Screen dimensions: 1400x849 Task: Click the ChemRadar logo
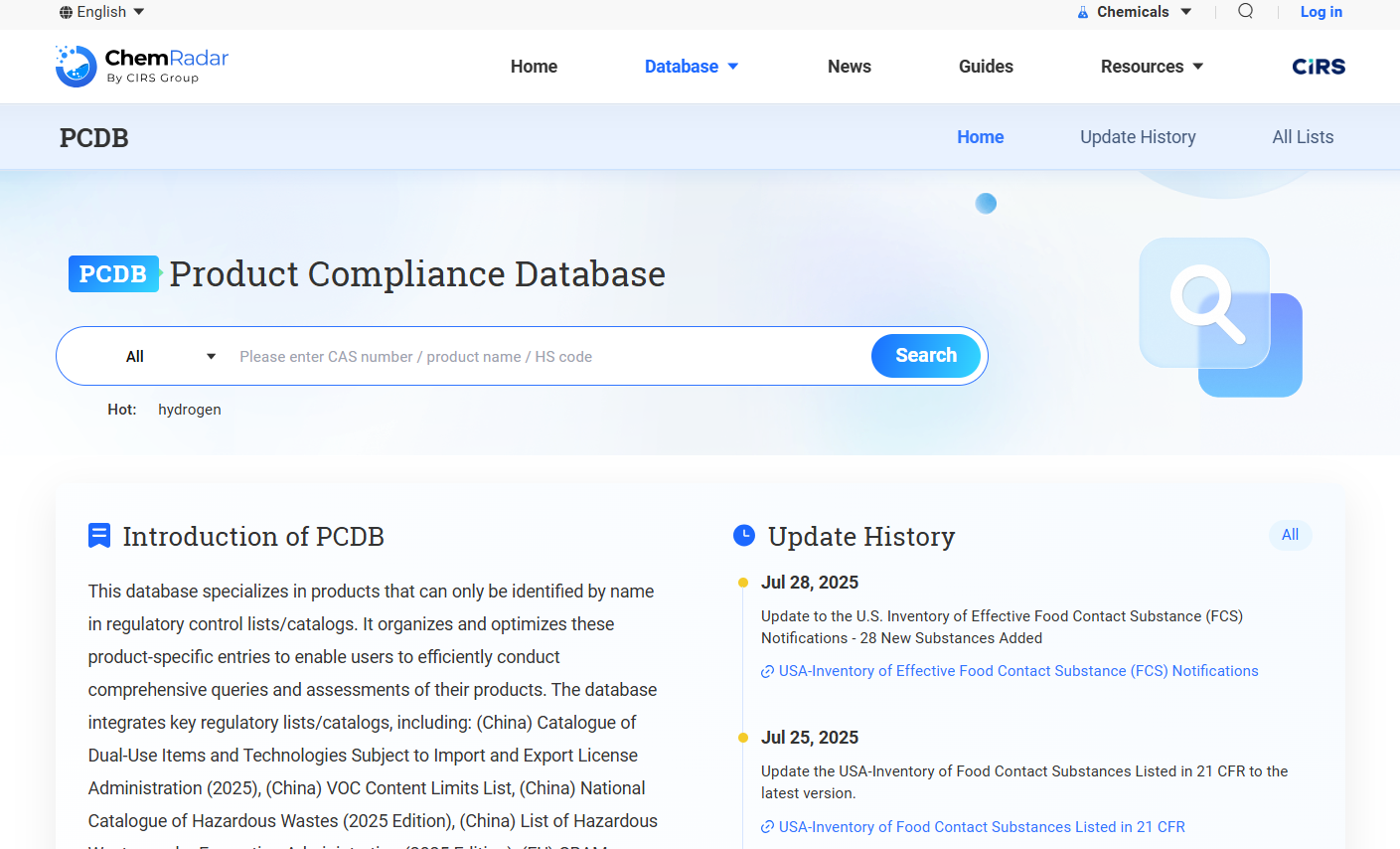tap(142, 67)
